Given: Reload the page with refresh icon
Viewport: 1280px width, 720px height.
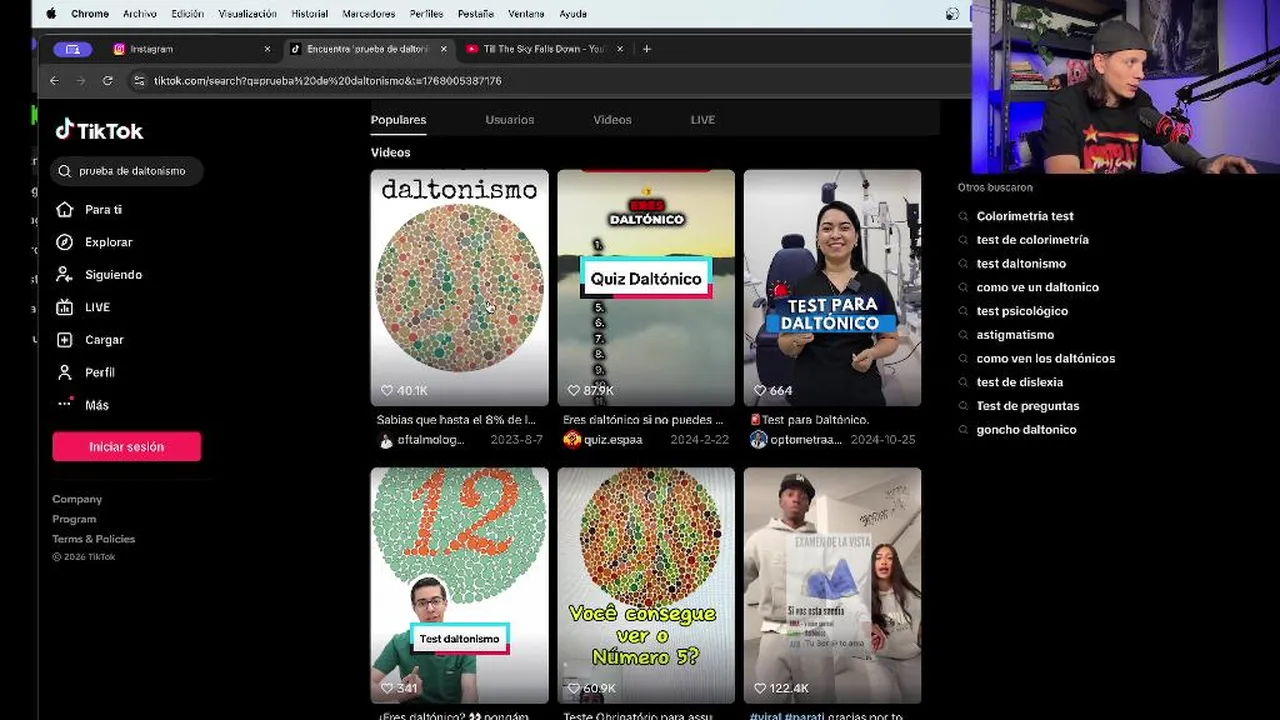Looking at the screenshot, I should coord(108,80).
